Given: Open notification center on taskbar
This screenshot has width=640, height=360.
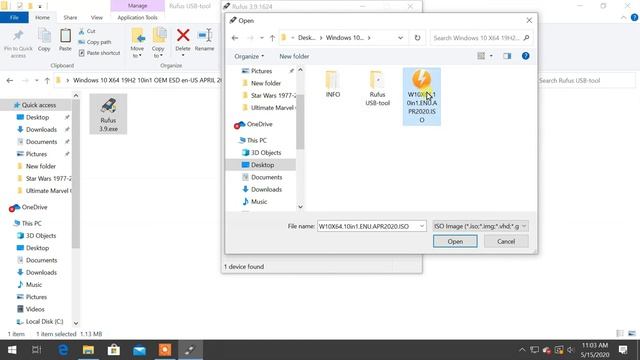Looking at the screenshot, I should (623, 350).
